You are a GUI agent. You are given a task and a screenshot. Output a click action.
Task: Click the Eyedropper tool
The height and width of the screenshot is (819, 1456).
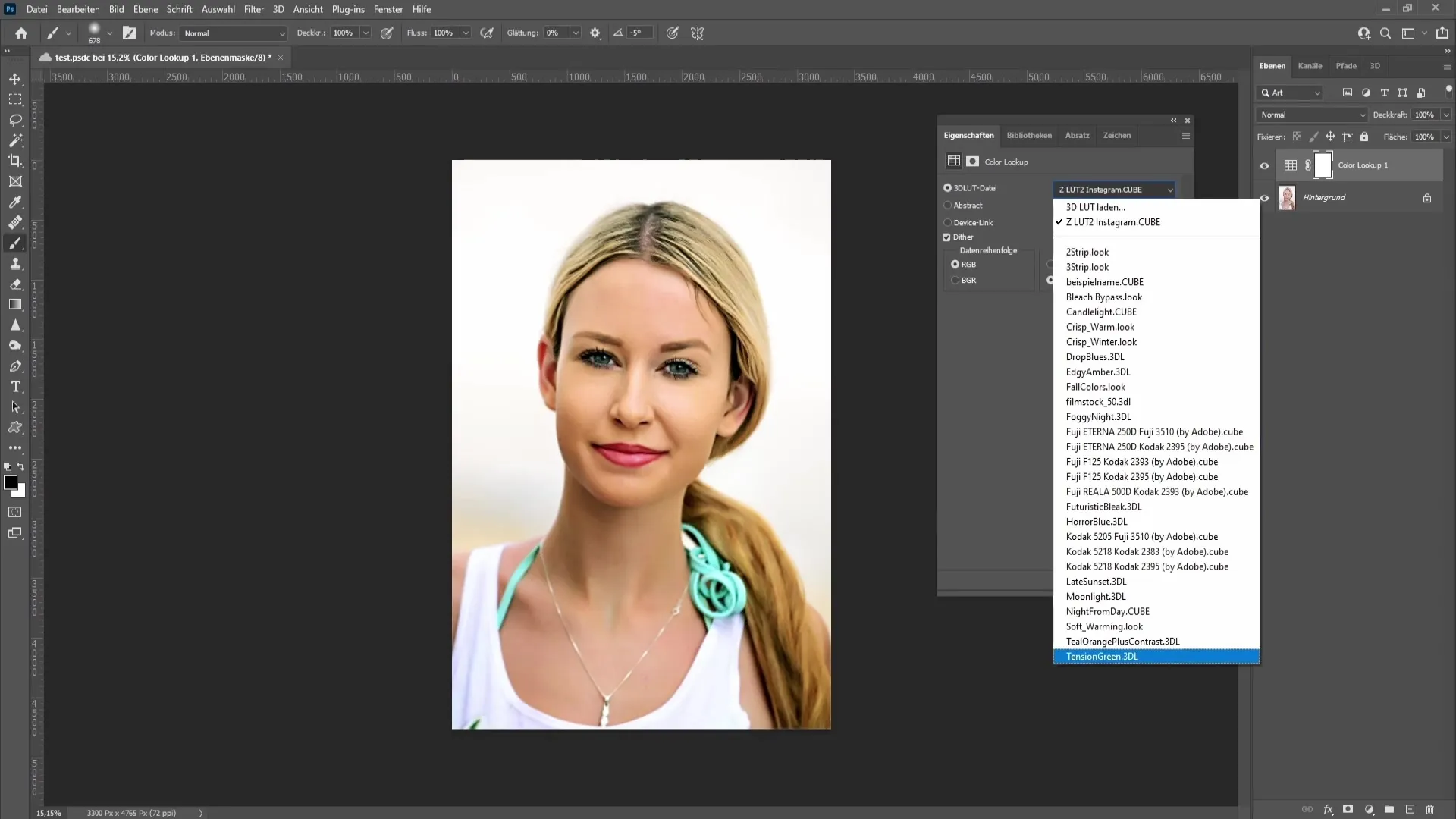15,201
